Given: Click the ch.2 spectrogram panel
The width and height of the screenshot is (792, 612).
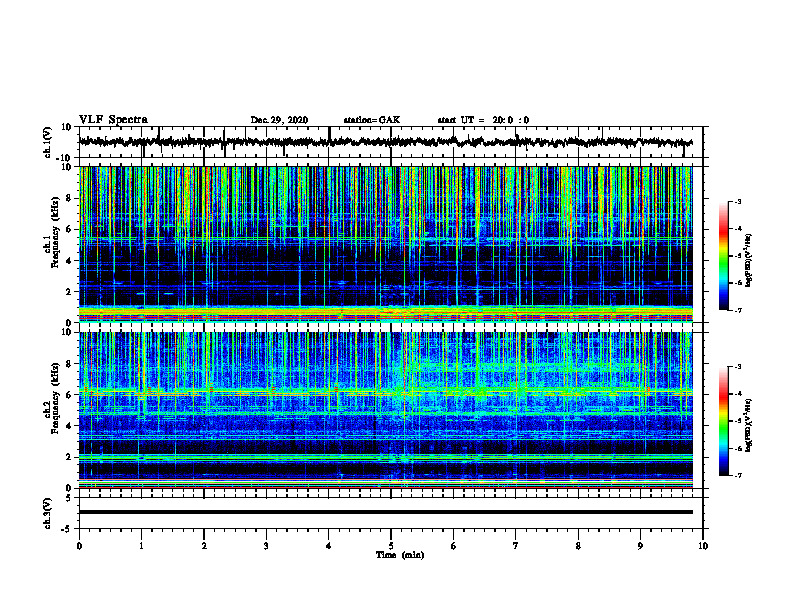Looking at the screenshot, I should pos(385,410).
